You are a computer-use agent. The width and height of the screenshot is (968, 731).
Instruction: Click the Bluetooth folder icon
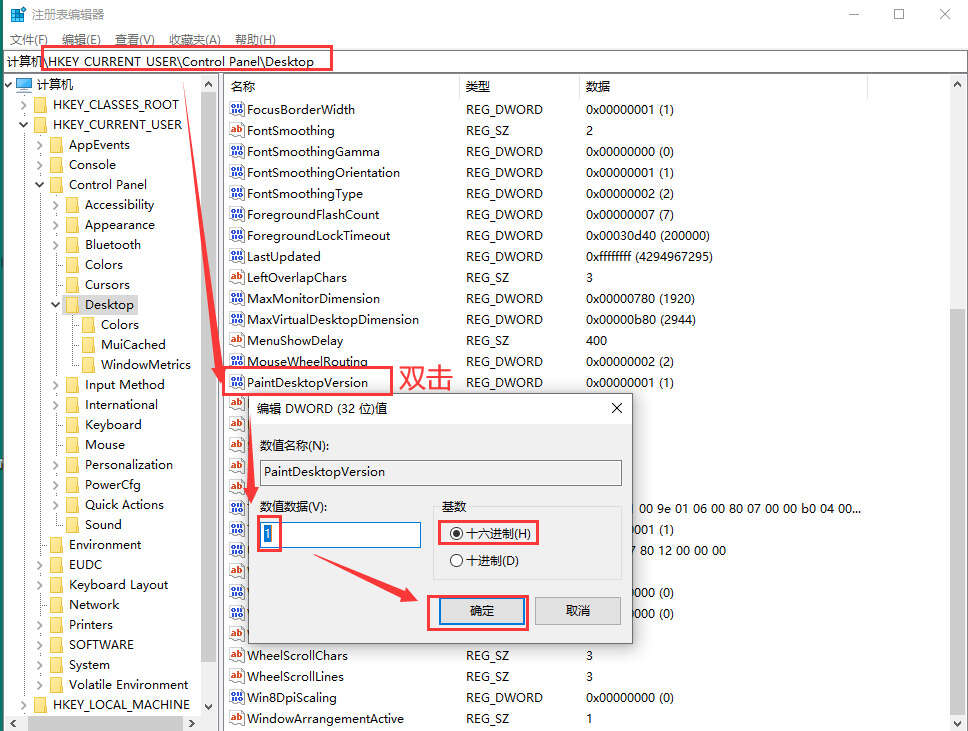[x=73, y=245]
